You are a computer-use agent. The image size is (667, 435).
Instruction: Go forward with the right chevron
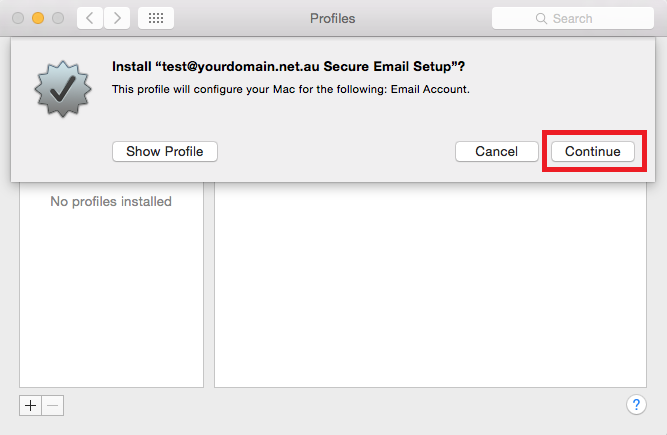point(117,18)
